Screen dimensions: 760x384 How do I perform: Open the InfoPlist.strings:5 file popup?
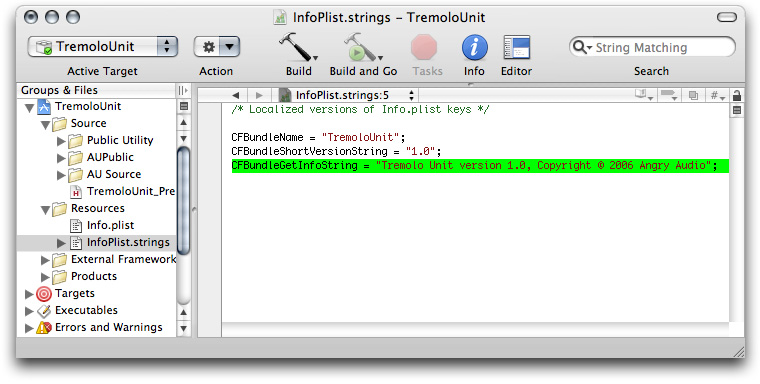[x=347, y=95]
